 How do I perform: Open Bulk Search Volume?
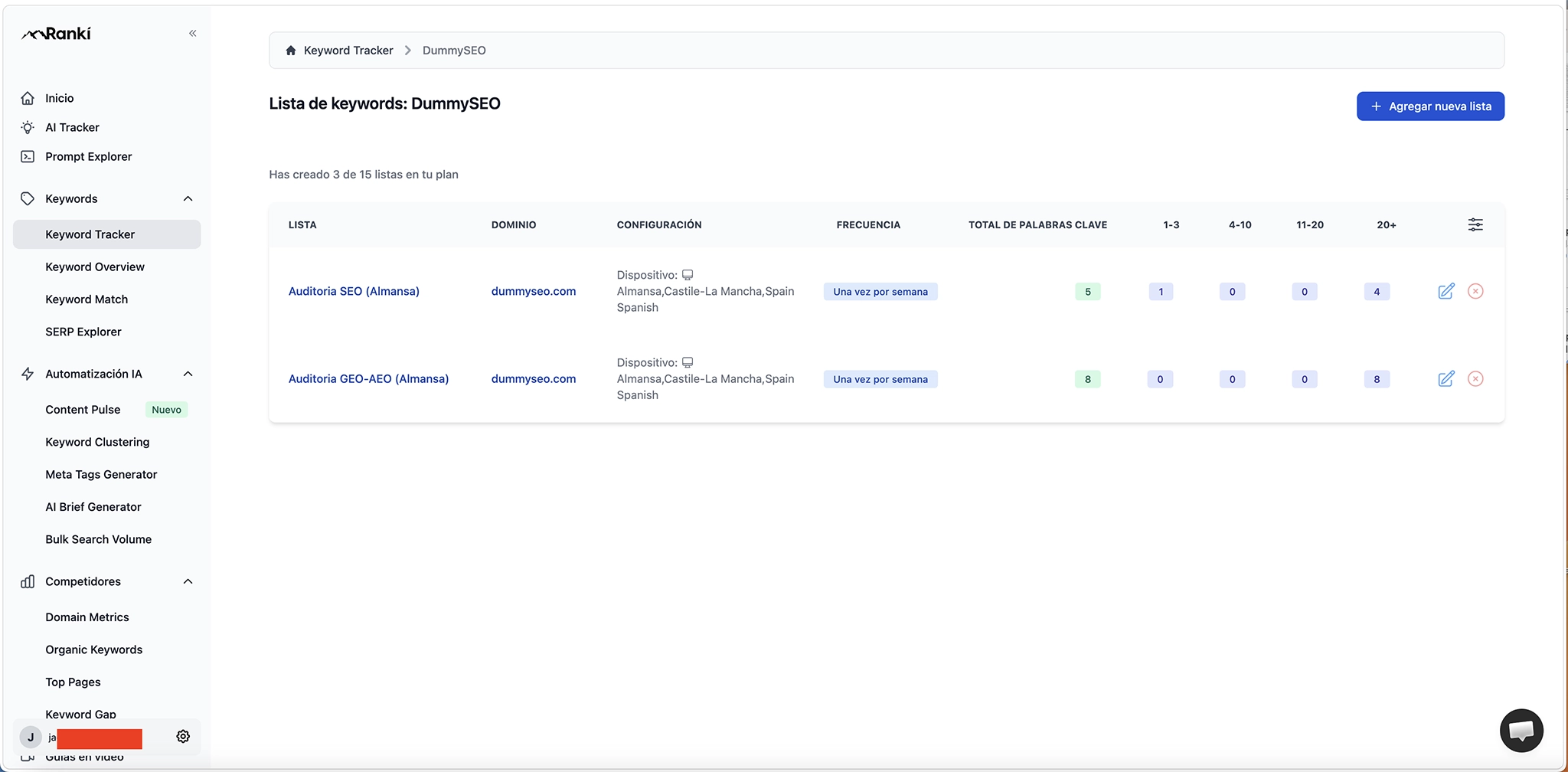(x=98, y=539)
